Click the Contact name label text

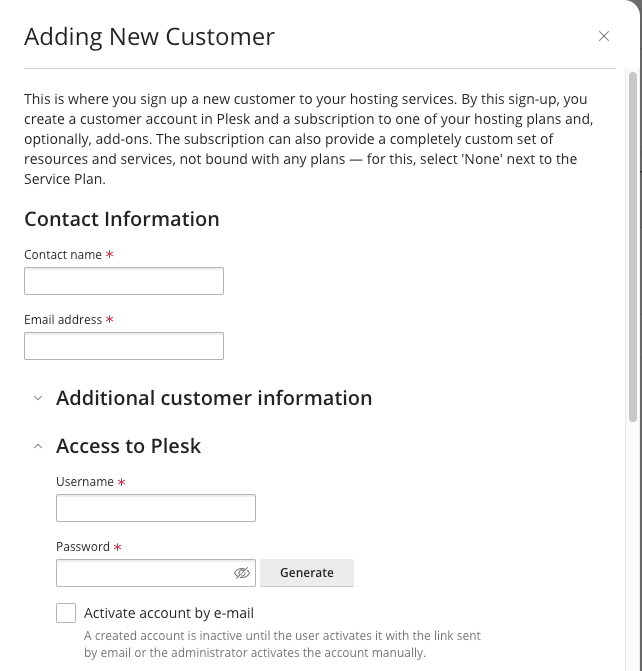pyautogui.click(x=63, y=255)
